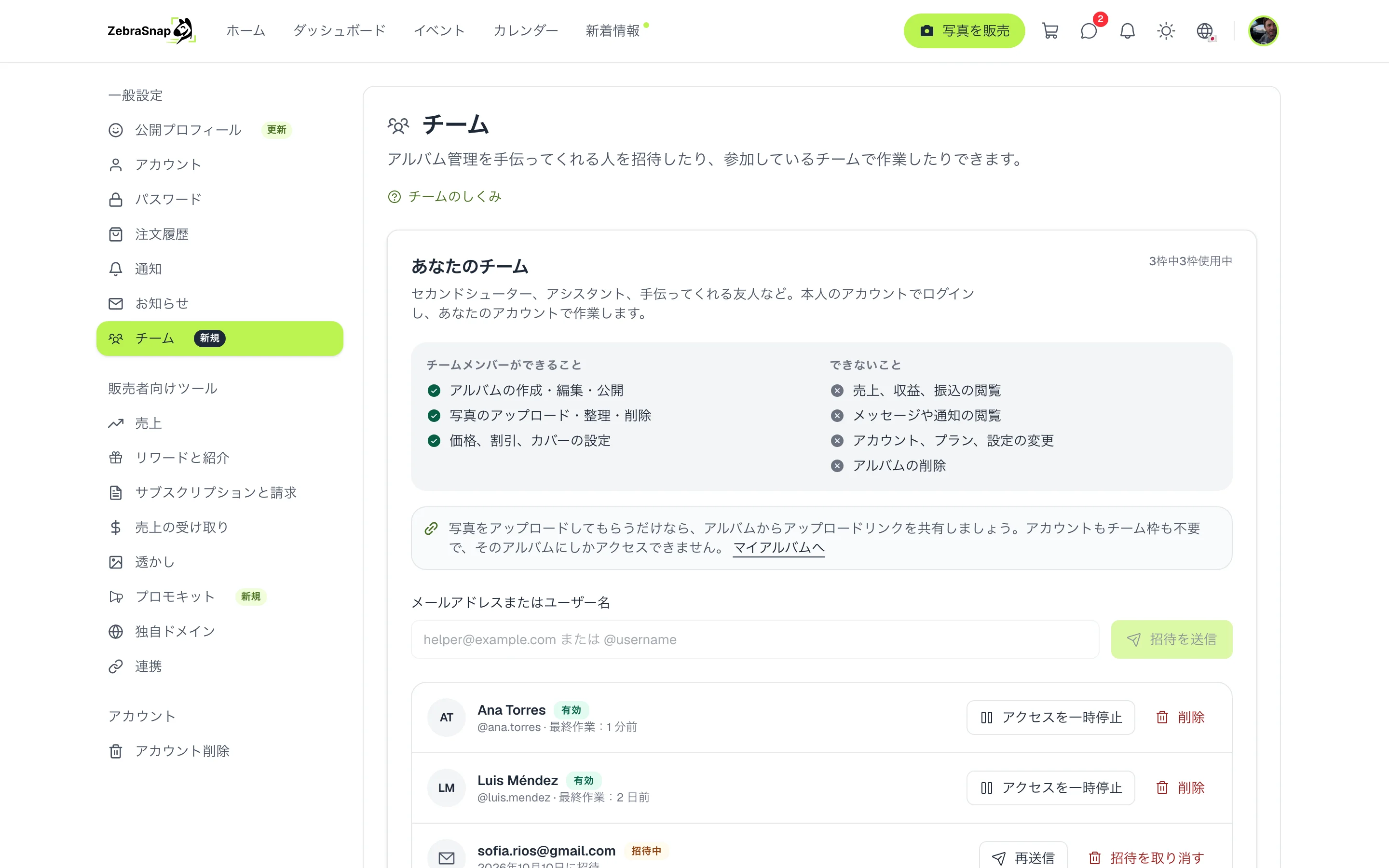Pause access for Ana Torres
This screenshot has width=1389, height=868.
coord(1050,717)
